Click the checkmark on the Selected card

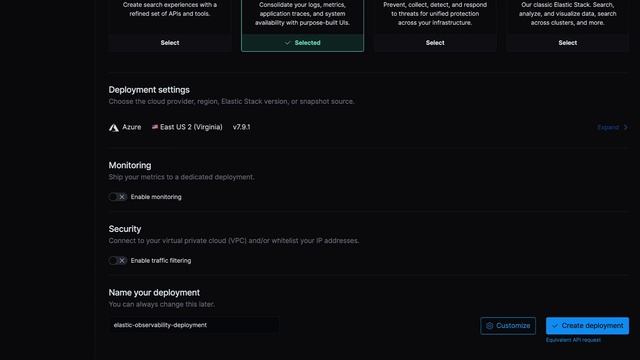pos(287,43)
